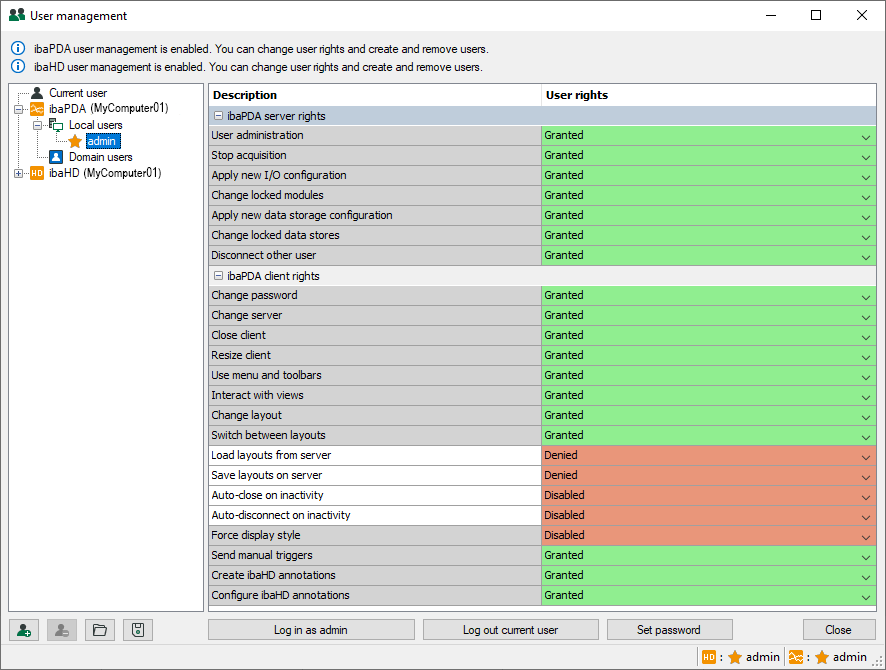Collapse the ibaPDA client rights group
This screenshot has height=670, width=886.
point(218,276)
